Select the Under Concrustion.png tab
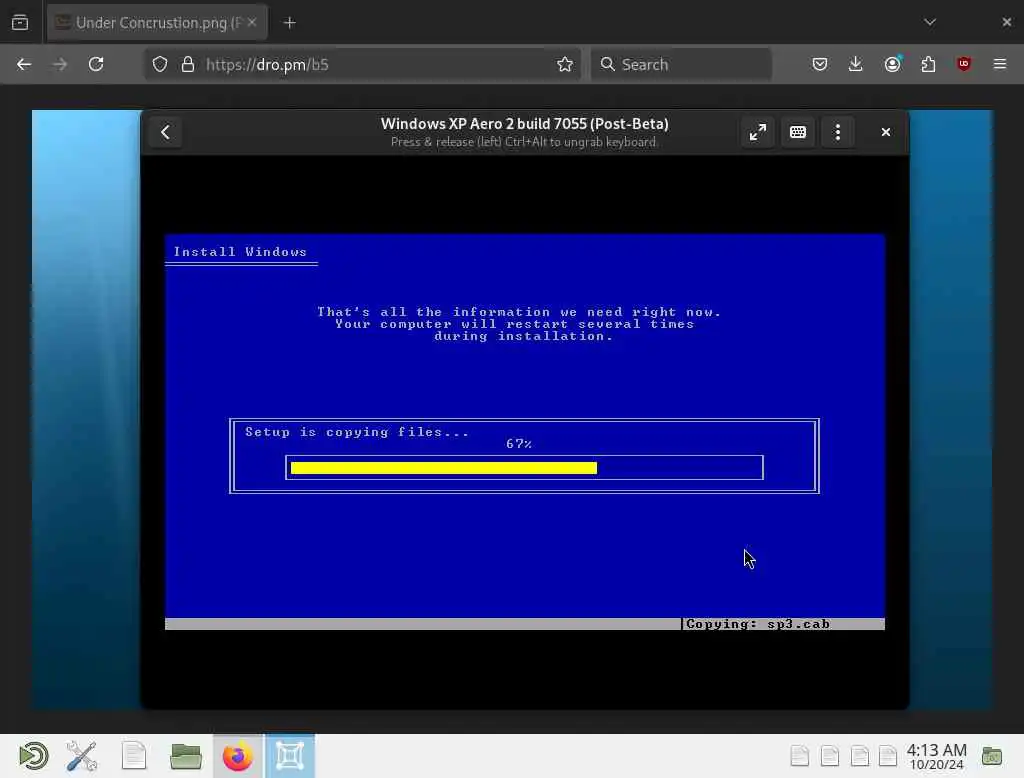Screen dimensions: 1024x778 [157, 23]
